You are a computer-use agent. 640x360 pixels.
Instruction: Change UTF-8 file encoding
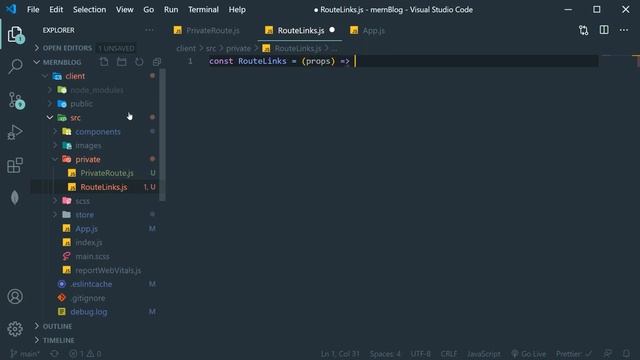coord(420,354)
